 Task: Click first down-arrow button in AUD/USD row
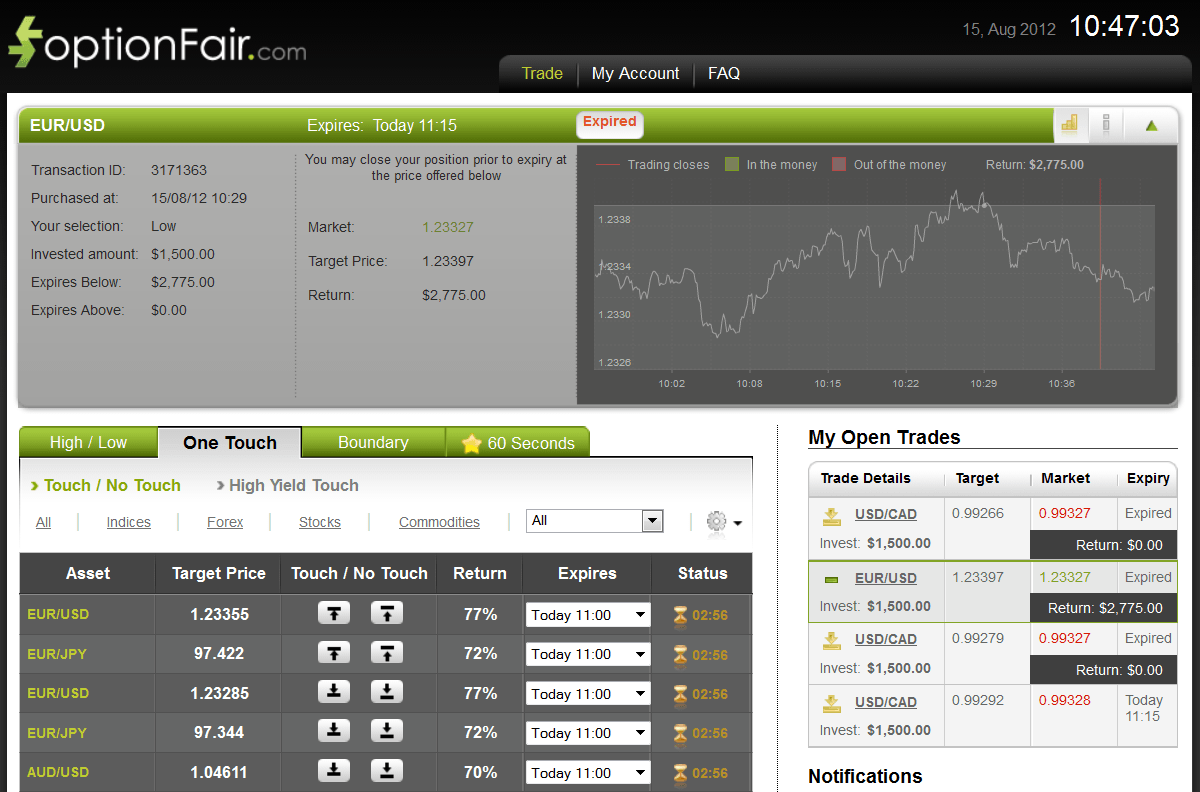pos(334,771)
